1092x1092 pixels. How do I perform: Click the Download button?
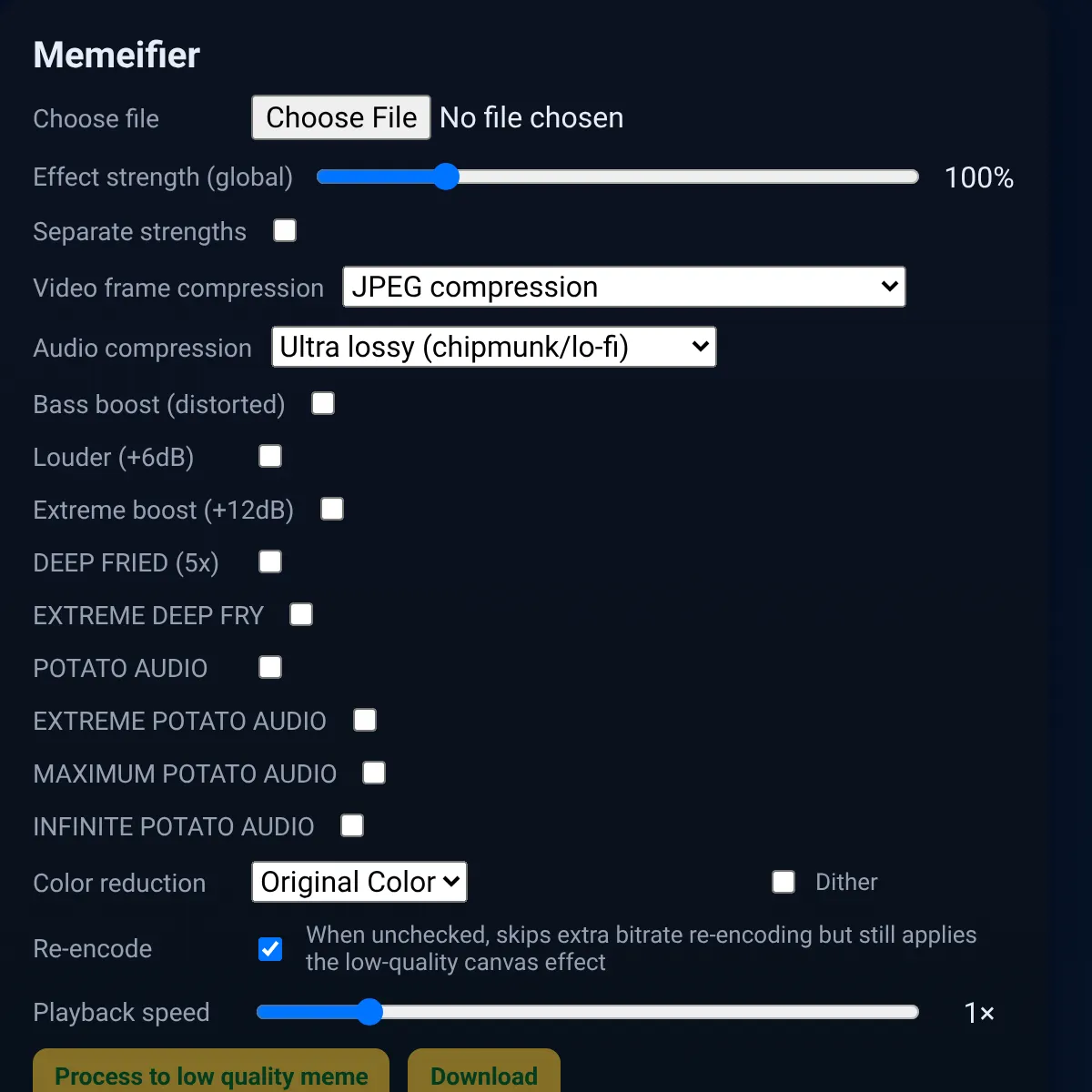(x=483, y=1075)
